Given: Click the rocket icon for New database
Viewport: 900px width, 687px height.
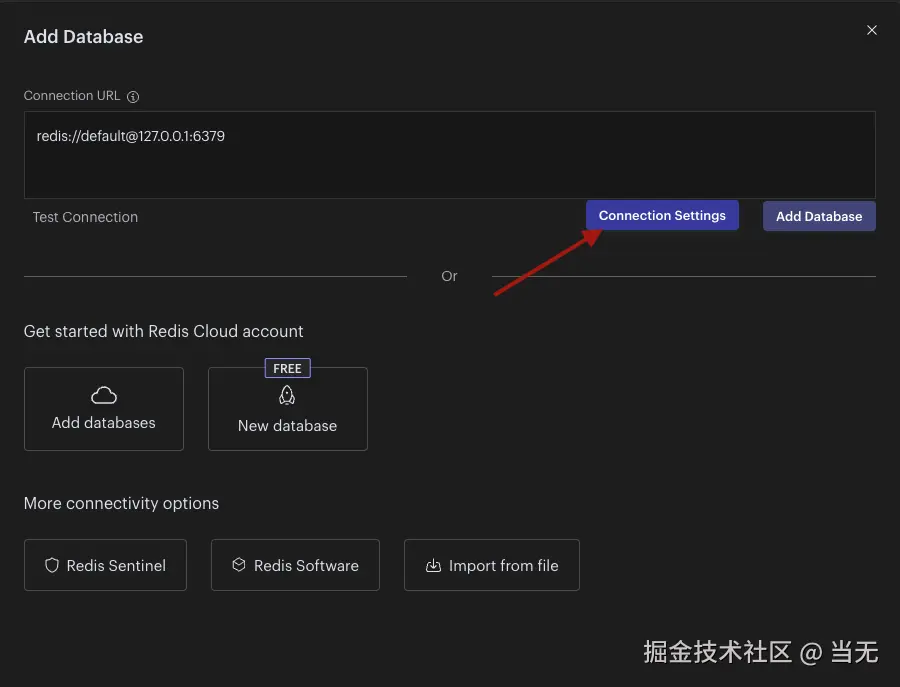Looking at the screenshot, I should (287, 395).
